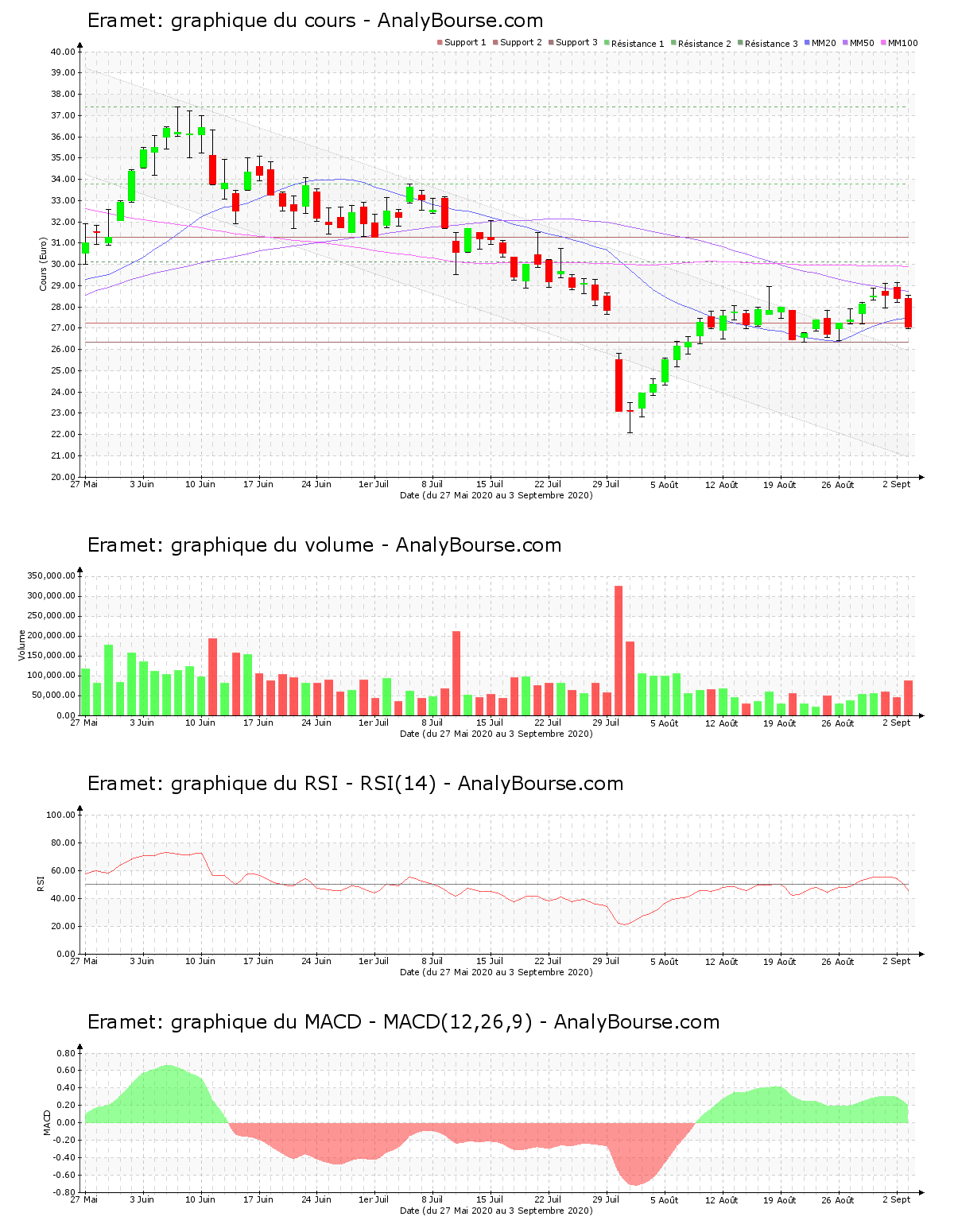Click the vertical 'RSI' axis label

[x=40, y=883]
